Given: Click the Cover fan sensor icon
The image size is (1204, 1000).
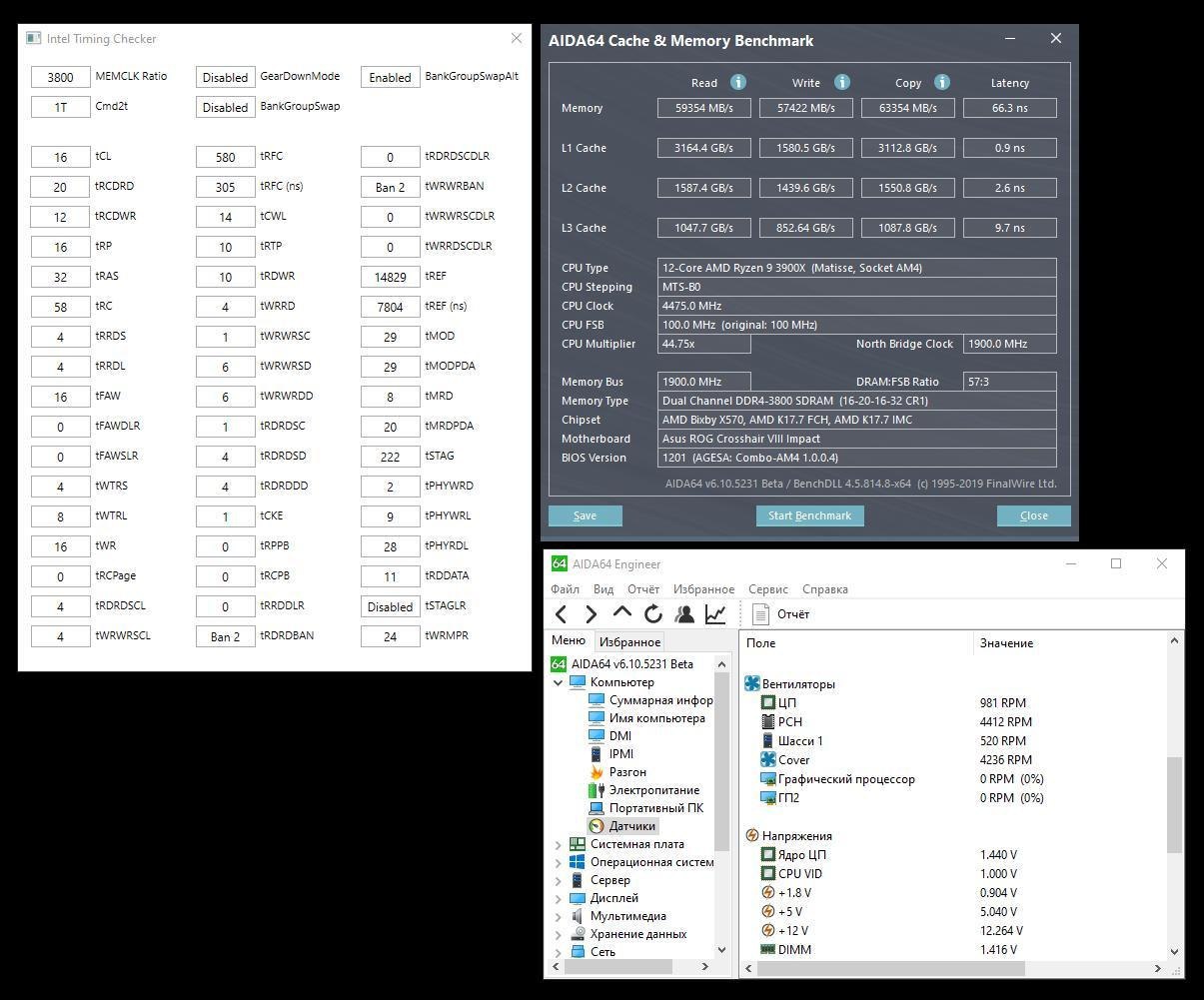Looking at the screenshot, I should click(768, 760).
